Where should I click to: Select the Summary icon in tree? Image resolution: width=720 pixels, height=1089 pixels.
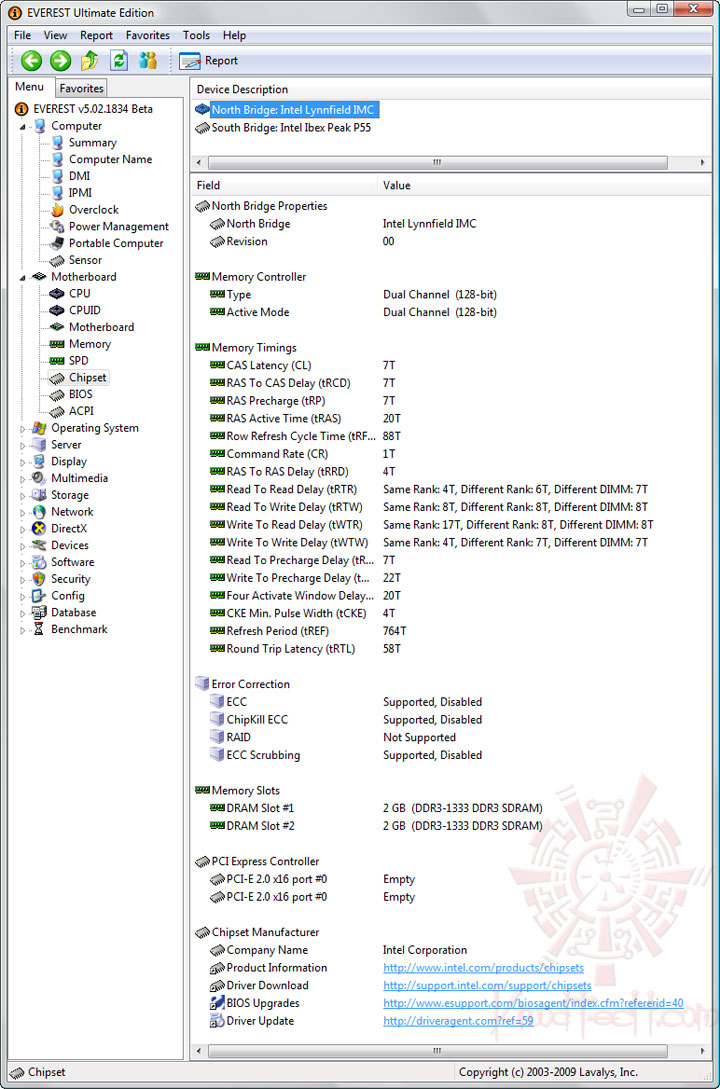pos(58,142)
